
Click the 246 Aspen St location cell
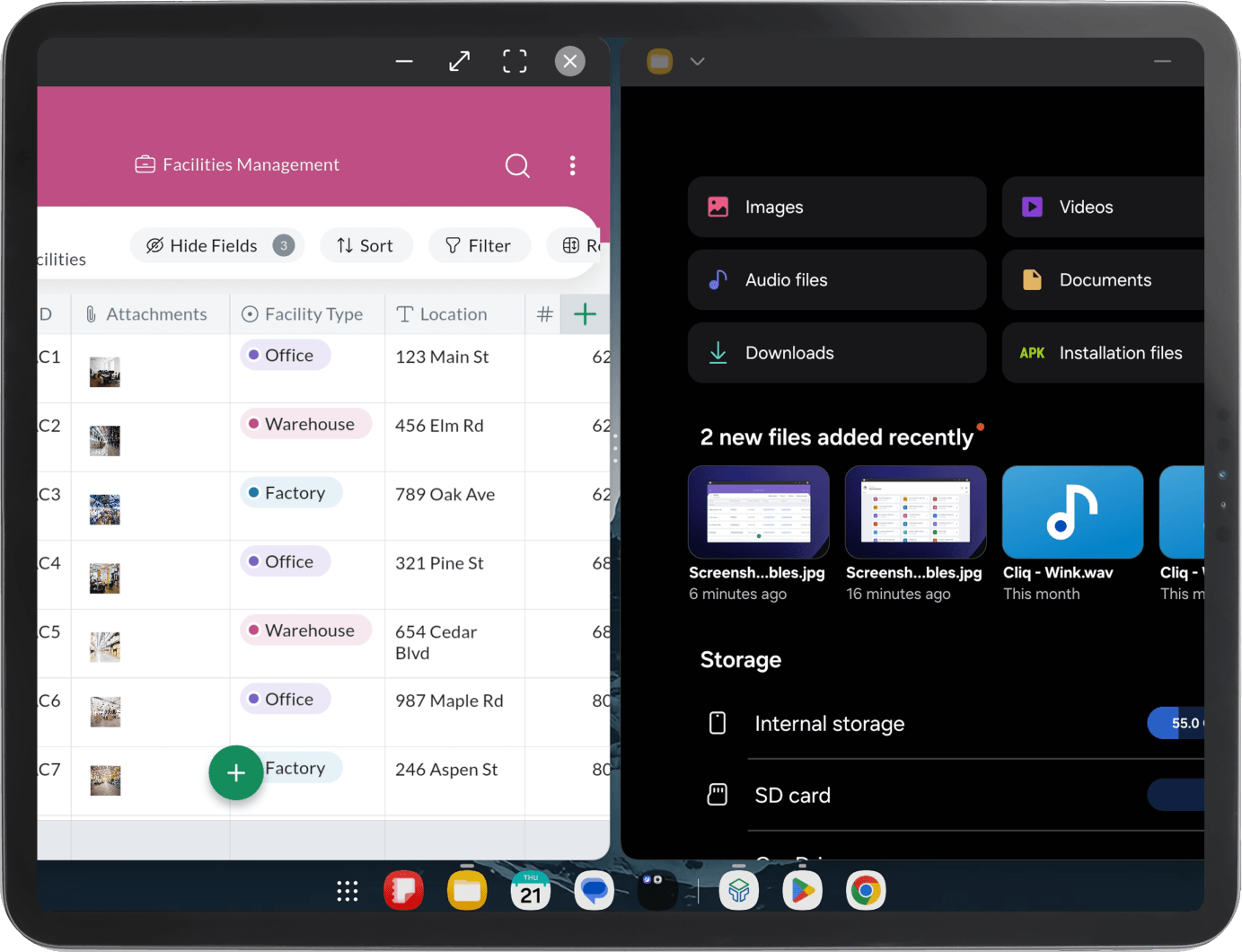[454, 780]
